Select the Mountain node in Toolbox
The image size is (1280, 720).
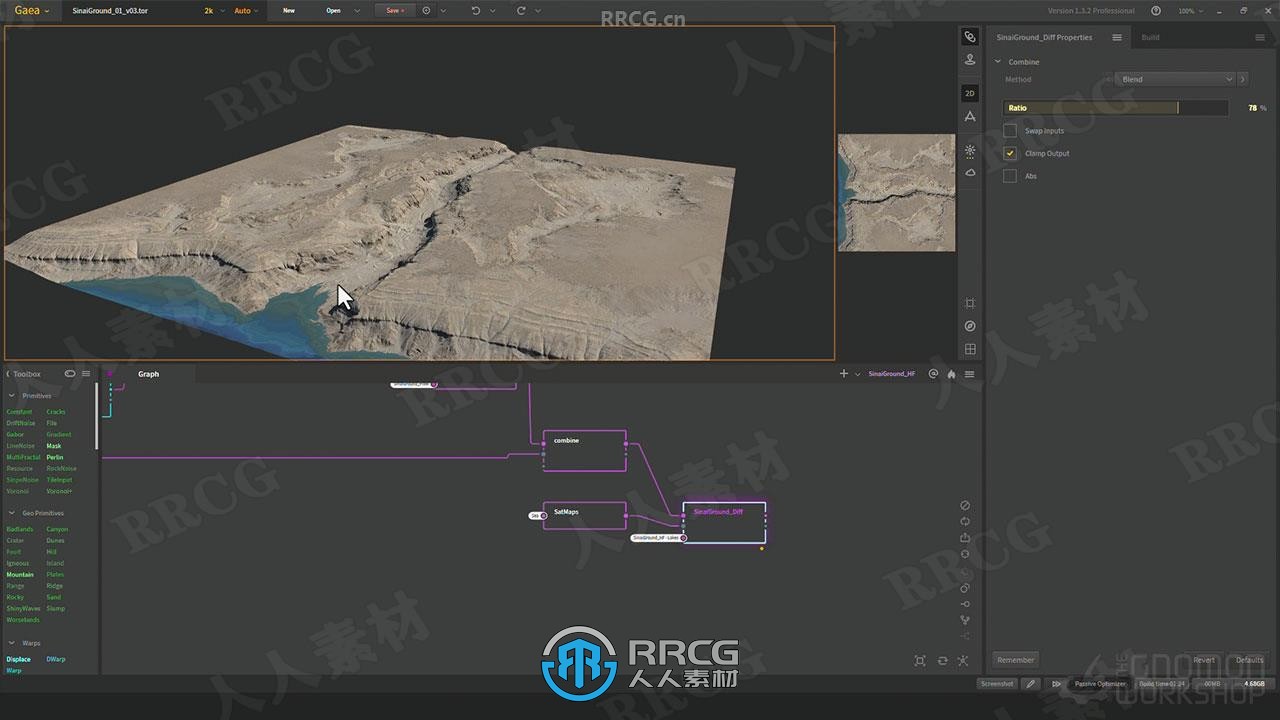(x=20, y=575)
